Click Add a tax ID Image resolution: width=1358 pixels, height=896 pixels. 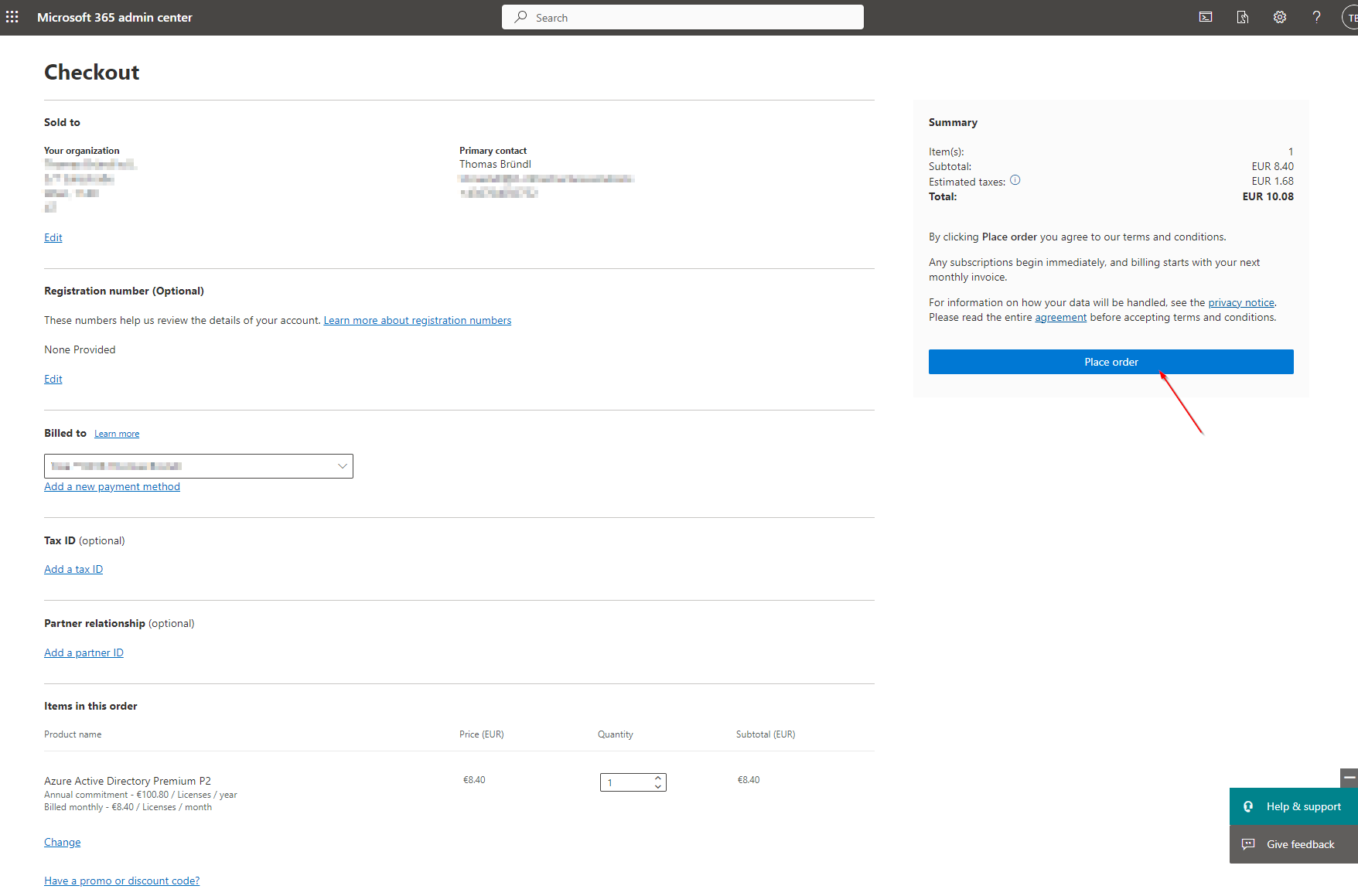point(73,569)
